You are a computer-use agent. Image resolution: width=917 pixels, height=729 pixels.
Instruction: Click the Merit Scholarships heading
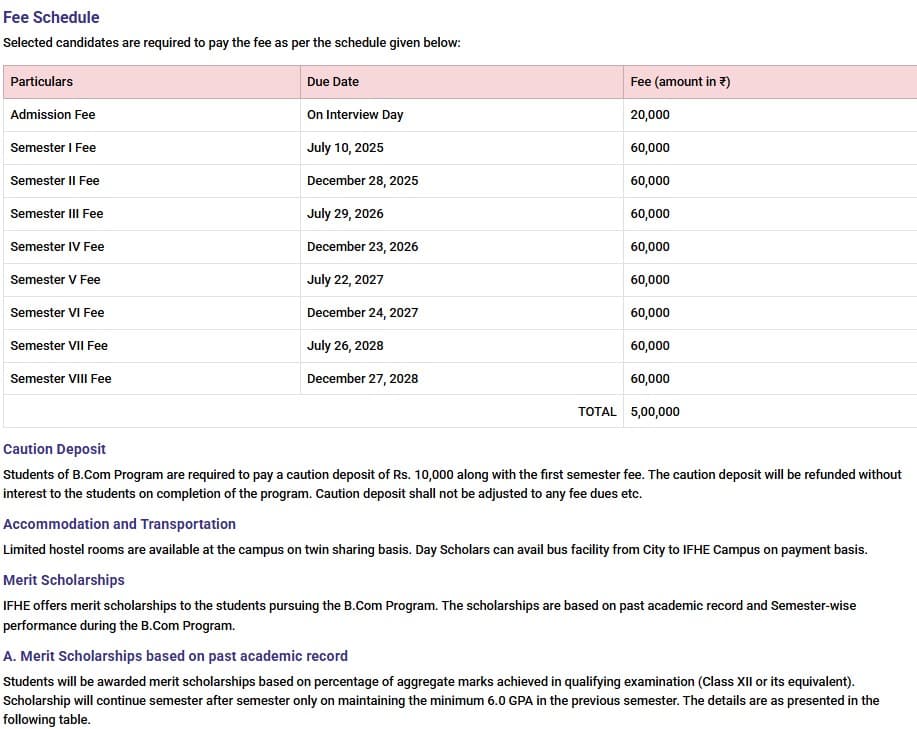(64, 580)
